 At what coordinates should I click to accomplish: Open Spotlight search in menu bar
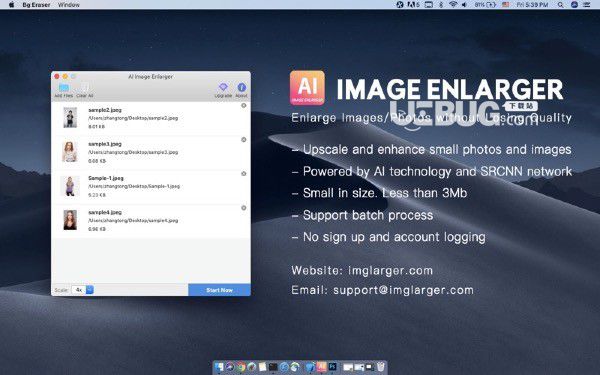[560, 5]
